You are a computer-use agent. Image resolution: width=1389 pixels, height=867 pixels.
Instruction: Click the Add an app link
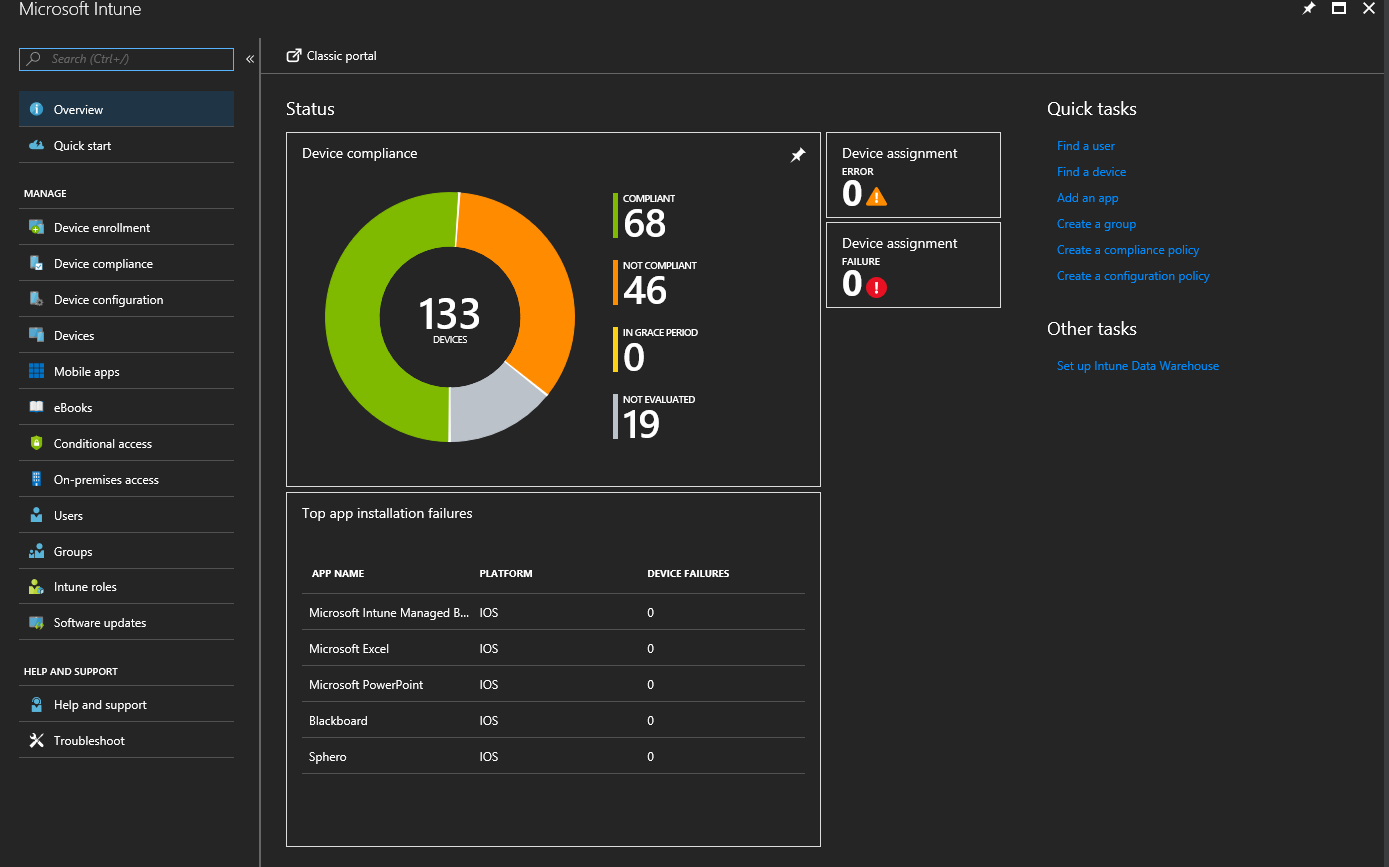coord(1088,198)
